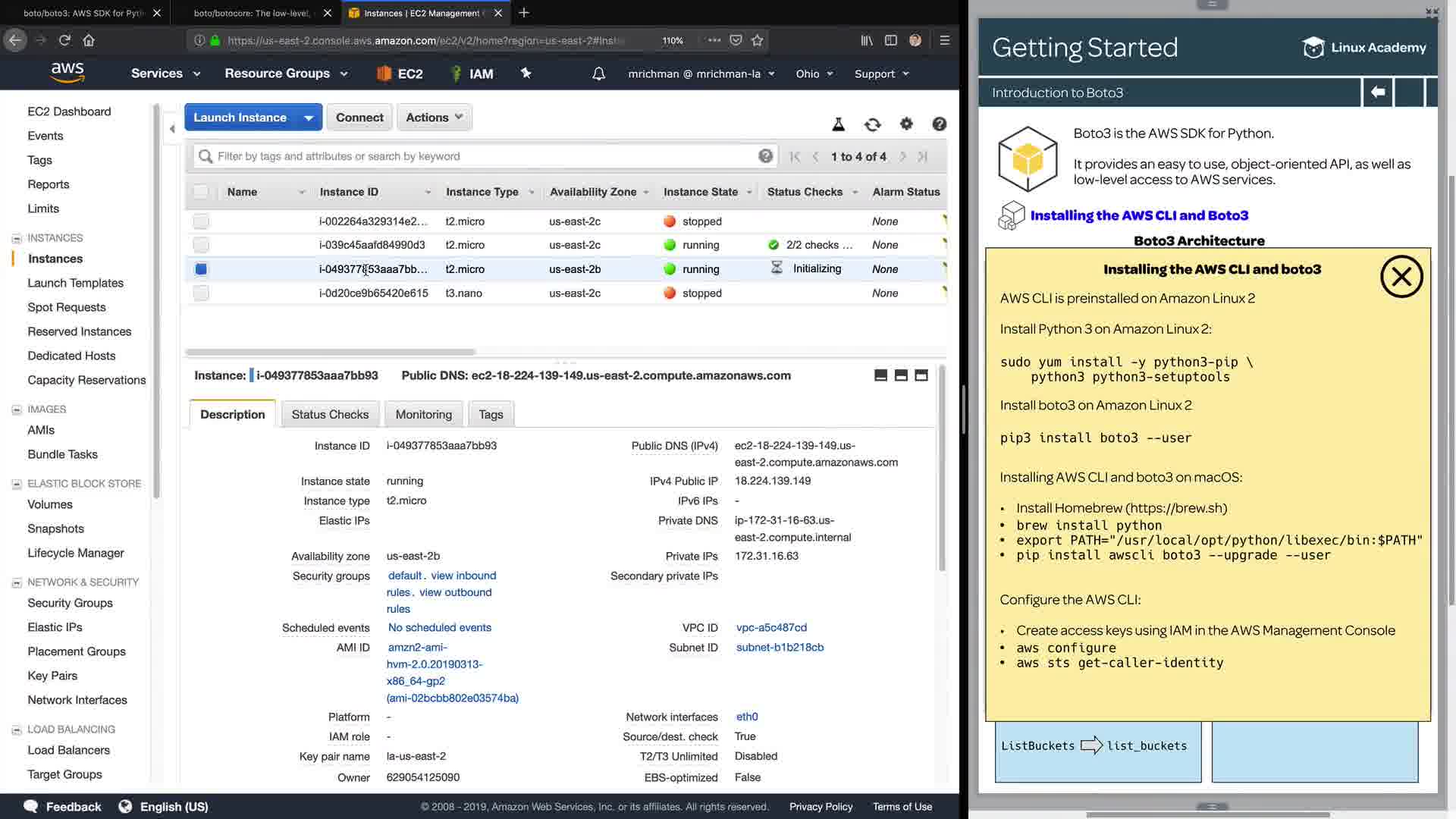Open the vpc-a5c487cd link
This screenshot has width=1456, height=819.
click(x=771, y=628)
